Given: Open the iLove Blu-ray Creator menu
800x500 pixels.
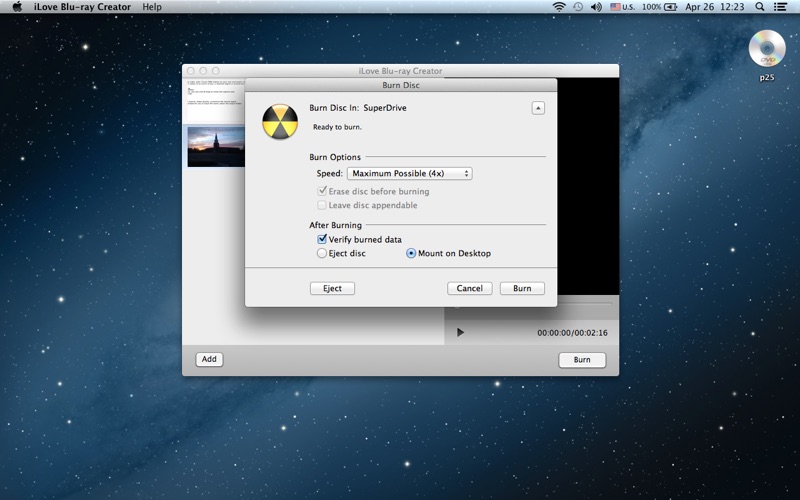Looking at the screenshot, I should tap(82, 7).
